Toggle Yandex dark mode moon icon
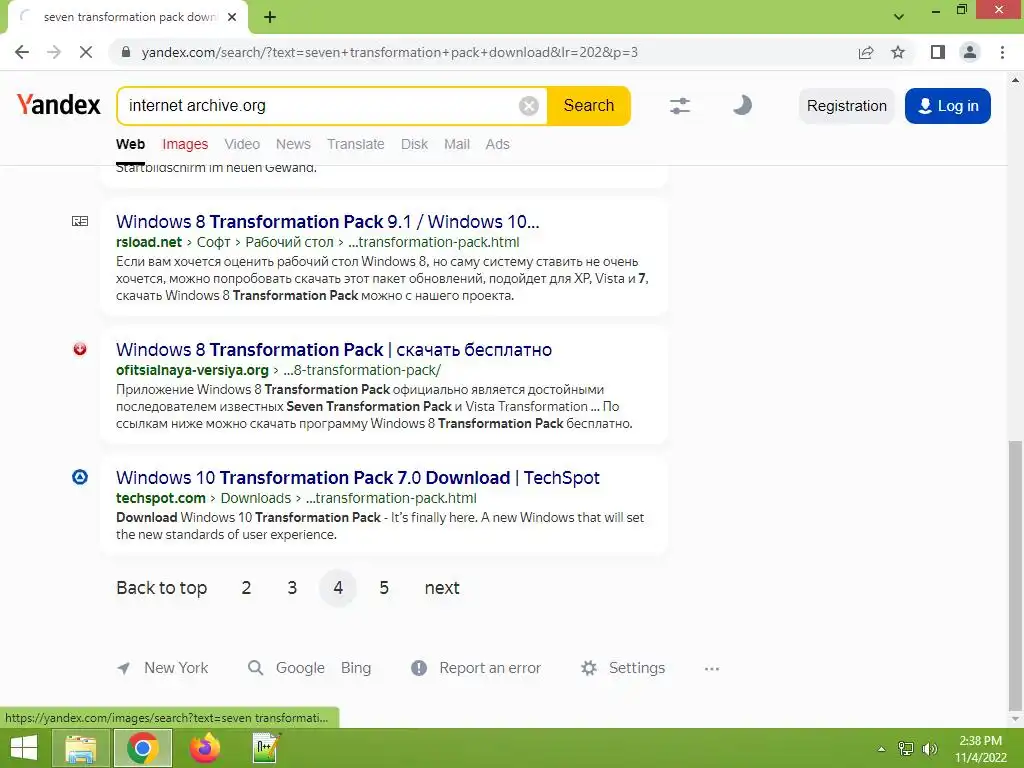This screenshot has width=1024, height=768. pyautogui.click(x=742, y=105)
